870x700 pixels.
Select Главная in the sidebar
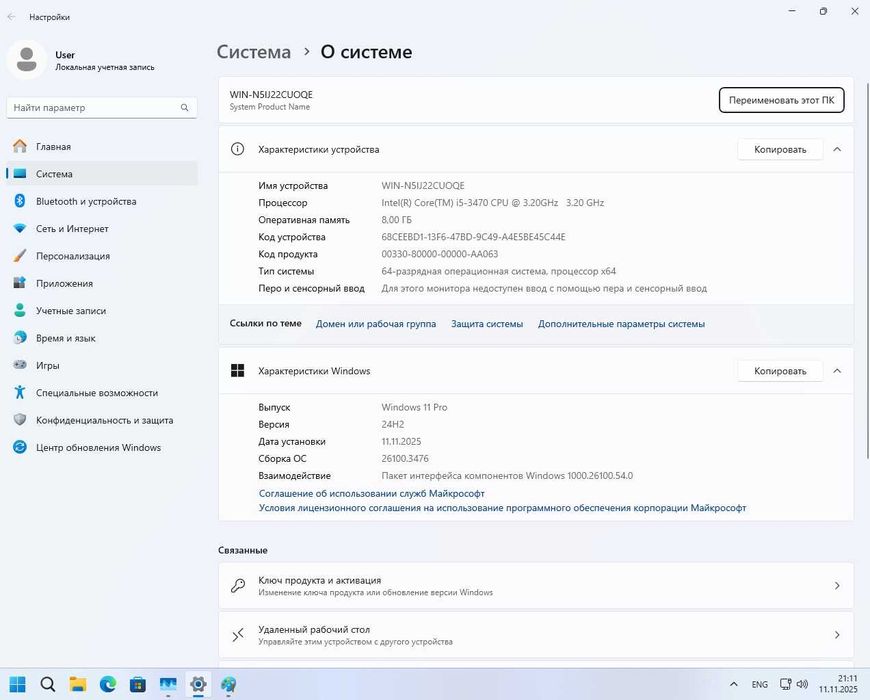(x=102, y=146)
